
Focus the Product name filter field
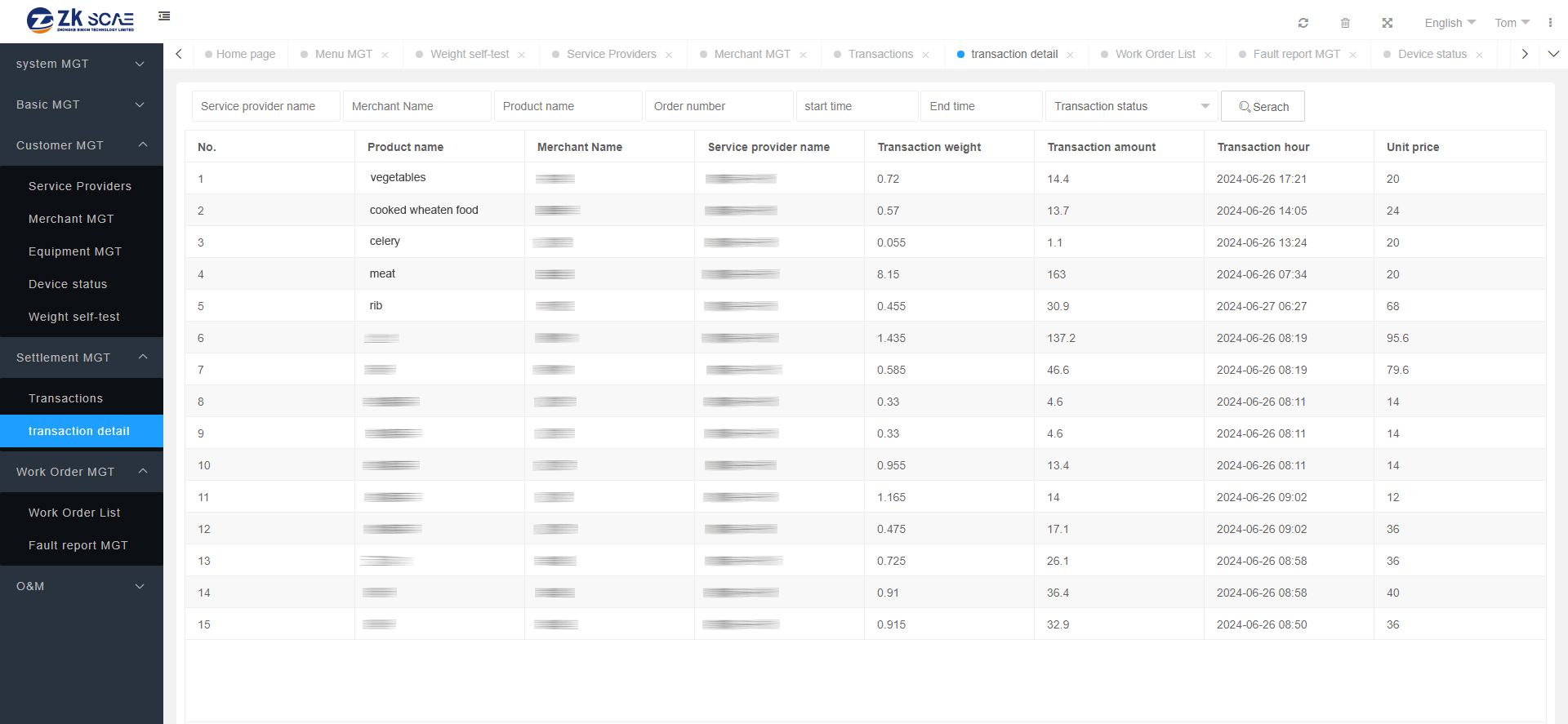[568, 106]
